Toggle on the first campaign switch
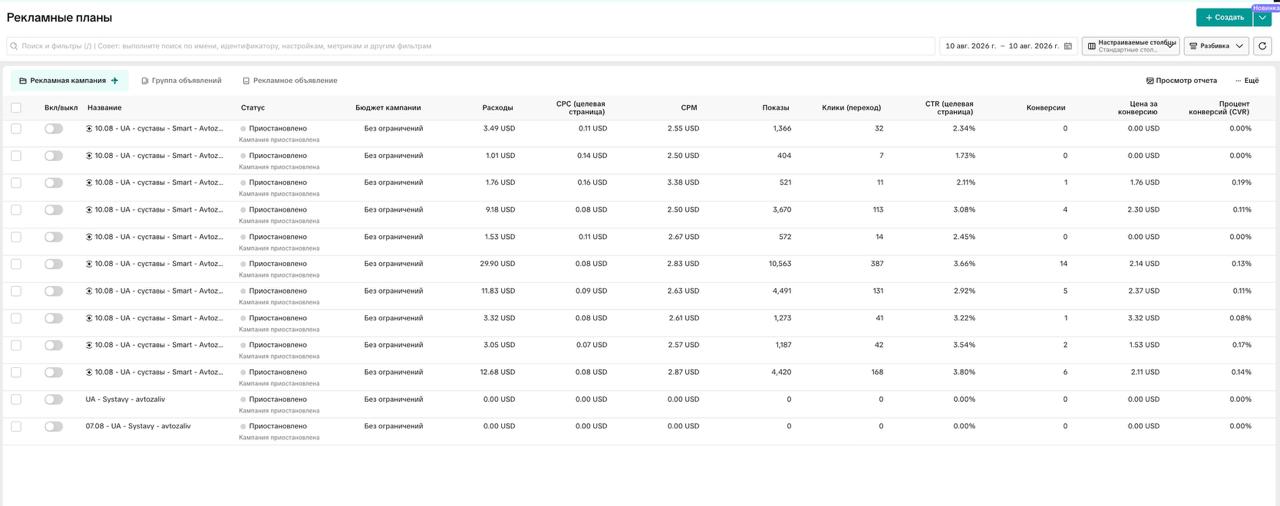Image resolution: width=1280 pixels, height=506 pixels. tap(54, 128)
